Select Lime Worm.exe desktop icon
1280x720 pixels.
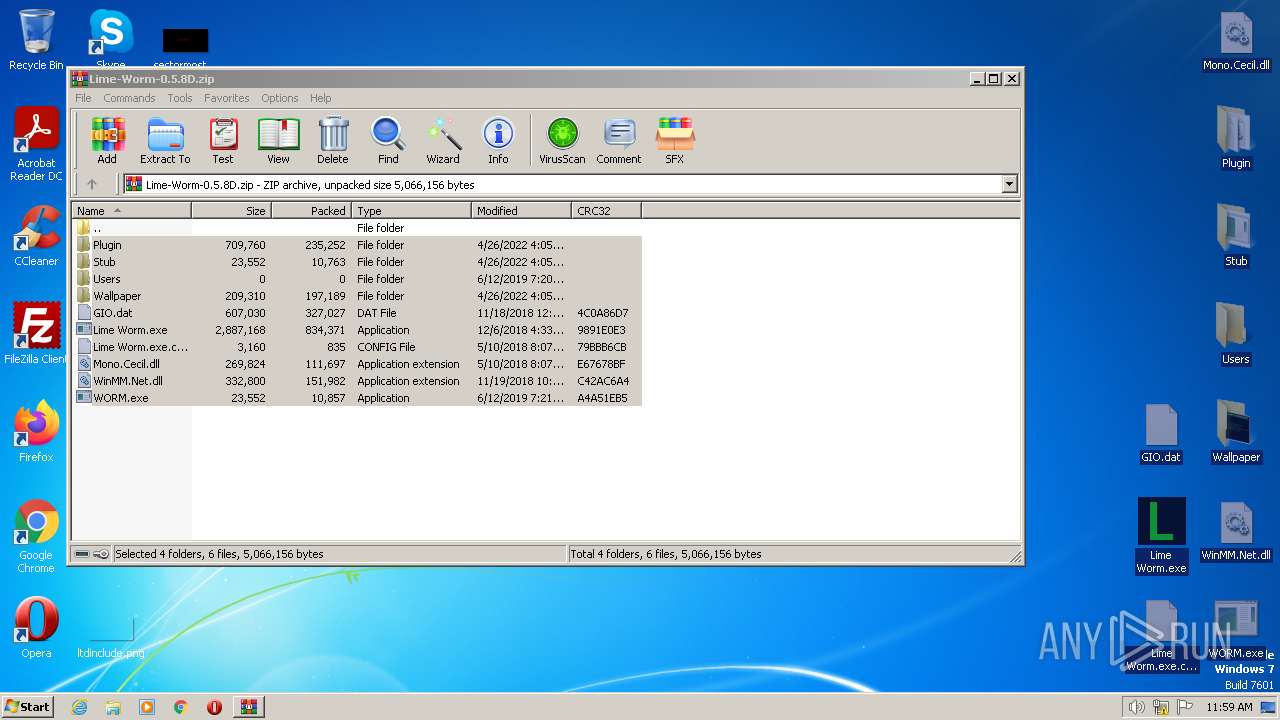pyautogui.click(x=1161, y=536)
